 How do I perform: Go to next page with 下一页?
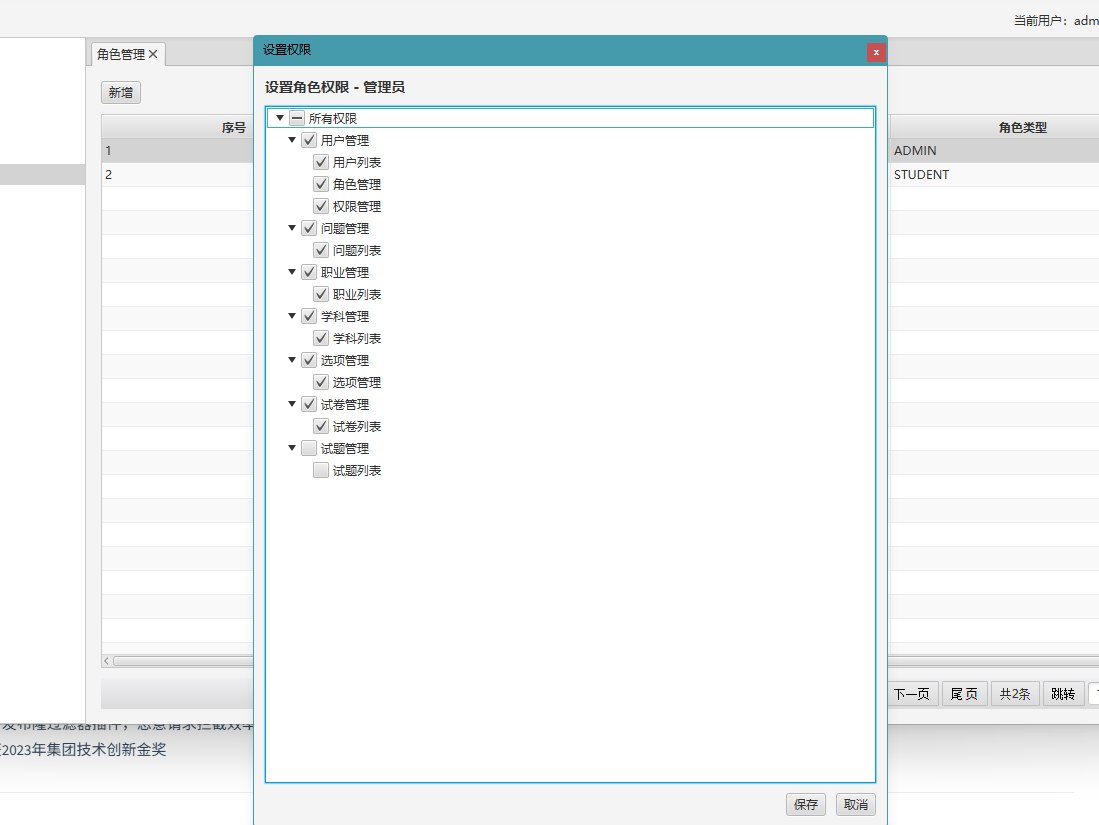pyautogui.click(x=911, y=694)
